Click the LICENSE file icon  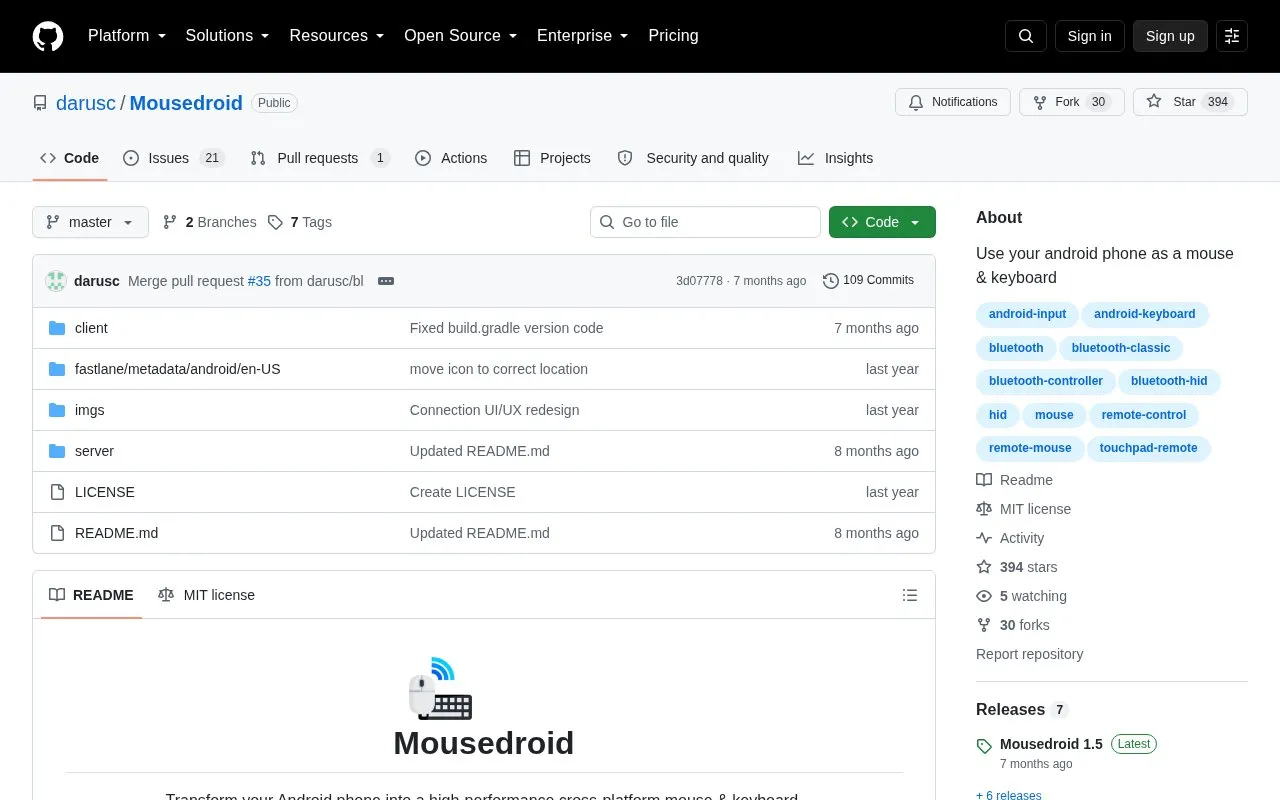coord(57,492)
